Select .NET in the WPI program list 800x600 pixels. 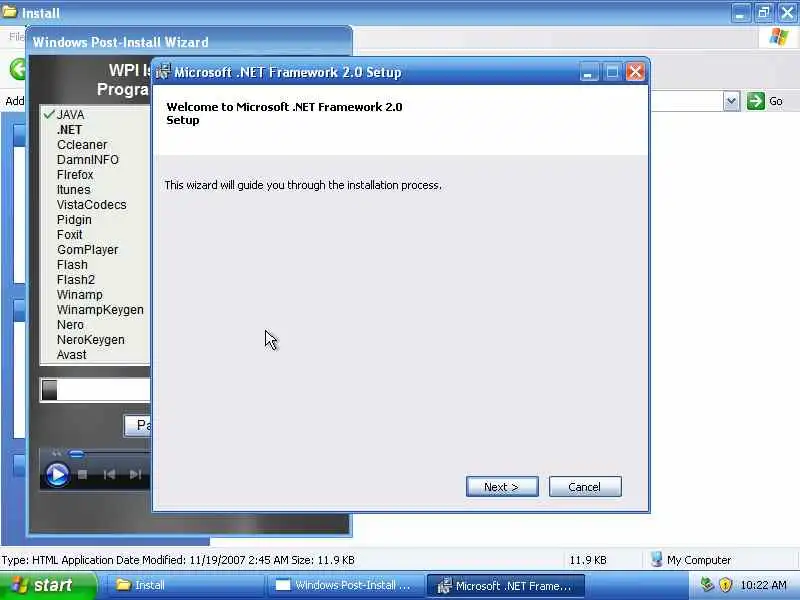tap(69, 130)
